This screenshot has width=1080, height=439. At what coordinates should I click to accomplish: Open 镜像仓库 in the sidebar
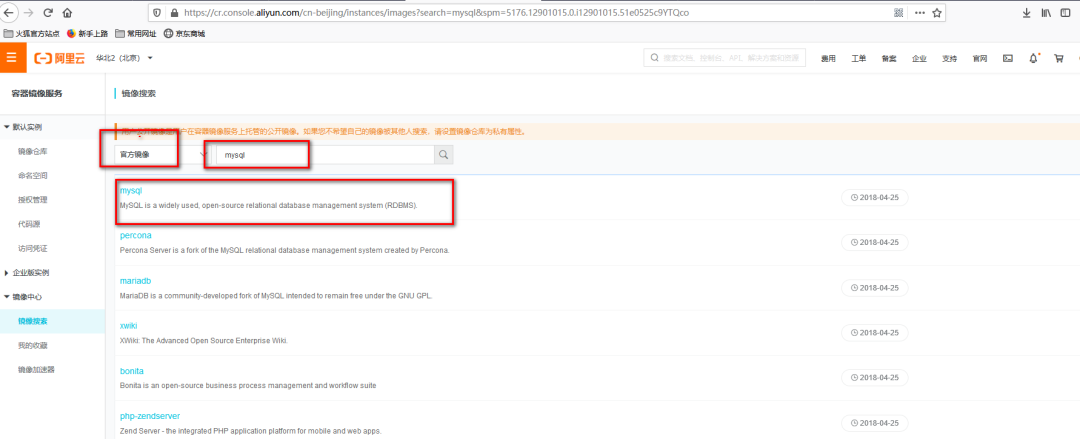click(x=33, y=152)
